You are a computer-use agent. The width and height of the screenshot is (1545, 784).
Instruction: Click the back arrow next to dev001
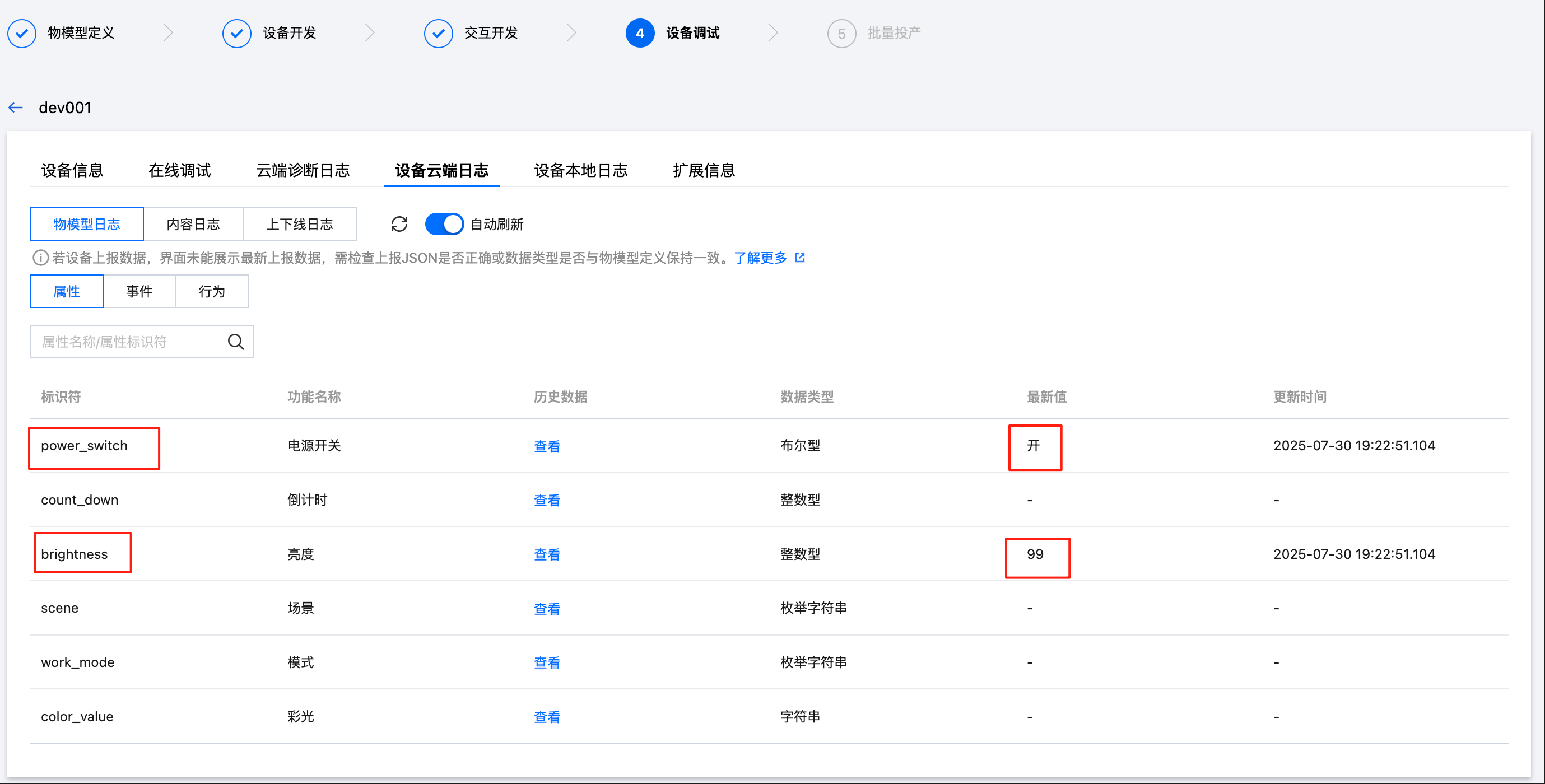coord(16,108)
